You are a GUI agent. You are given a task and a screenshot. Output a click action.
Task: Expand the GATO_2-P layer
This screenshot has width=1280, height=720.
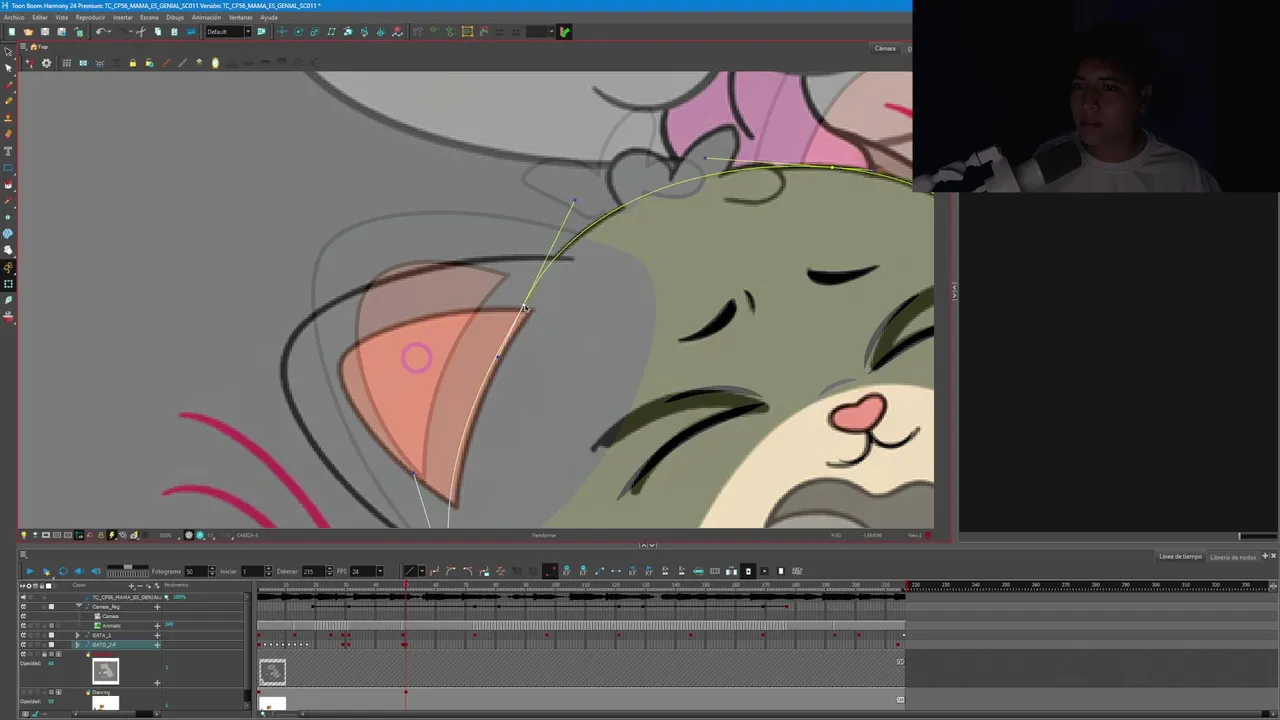point(78,645)
